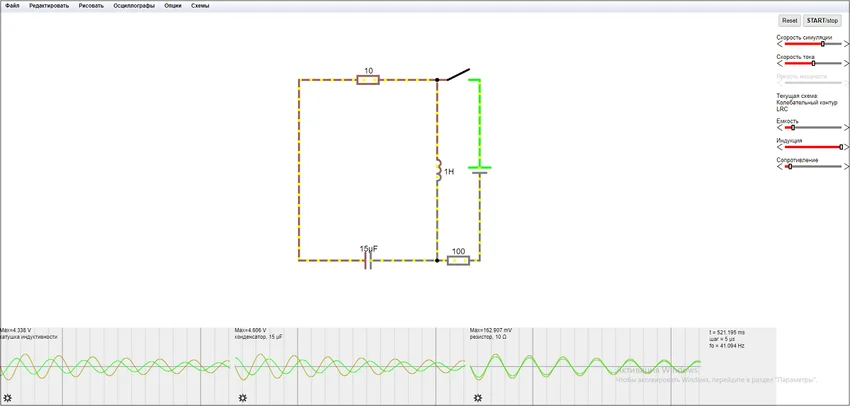The image size is (850, 406).
Task: Open the 10 Ω resistor scope settings gear
Action: (x=477, y=398)
